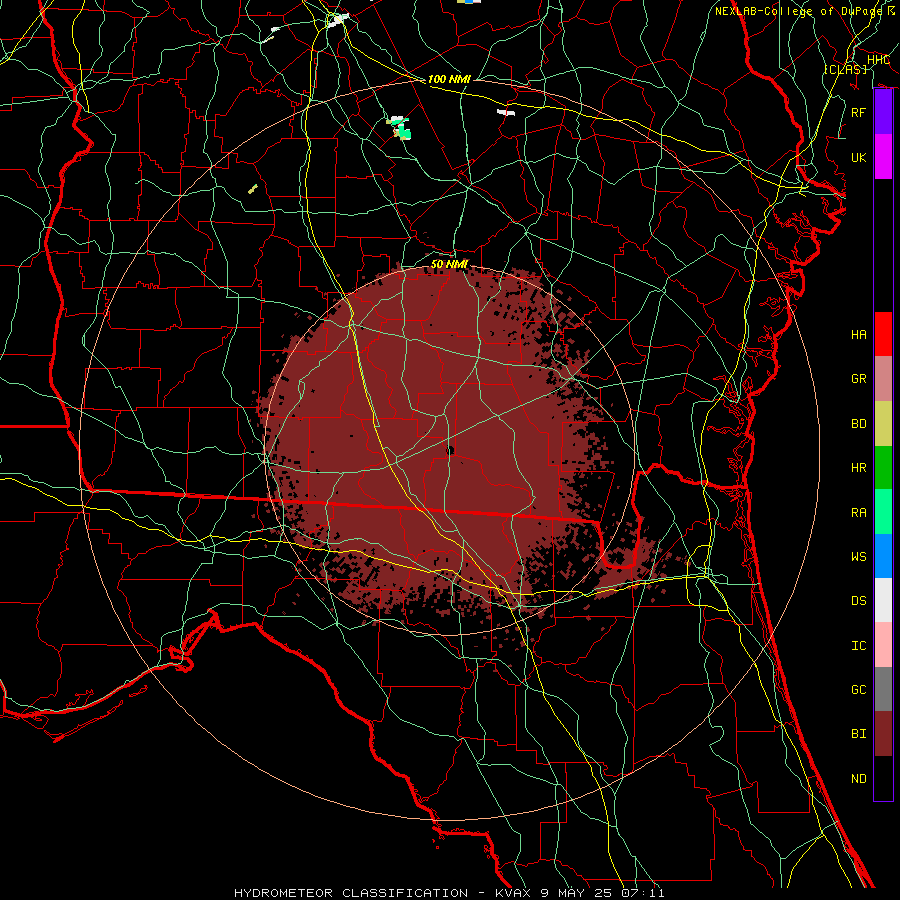
Task: Click the DS legend label text
Action: pos(859,601)
